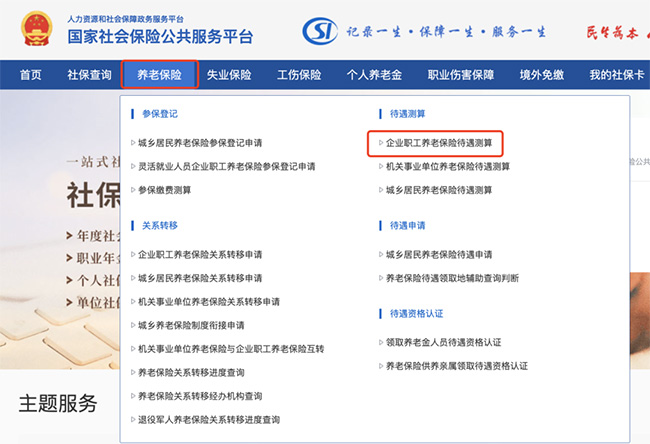Open 城乡居民养老保险参保登记申请 link
The height and width of the screenshot is (444, 650).
[200, 143]
